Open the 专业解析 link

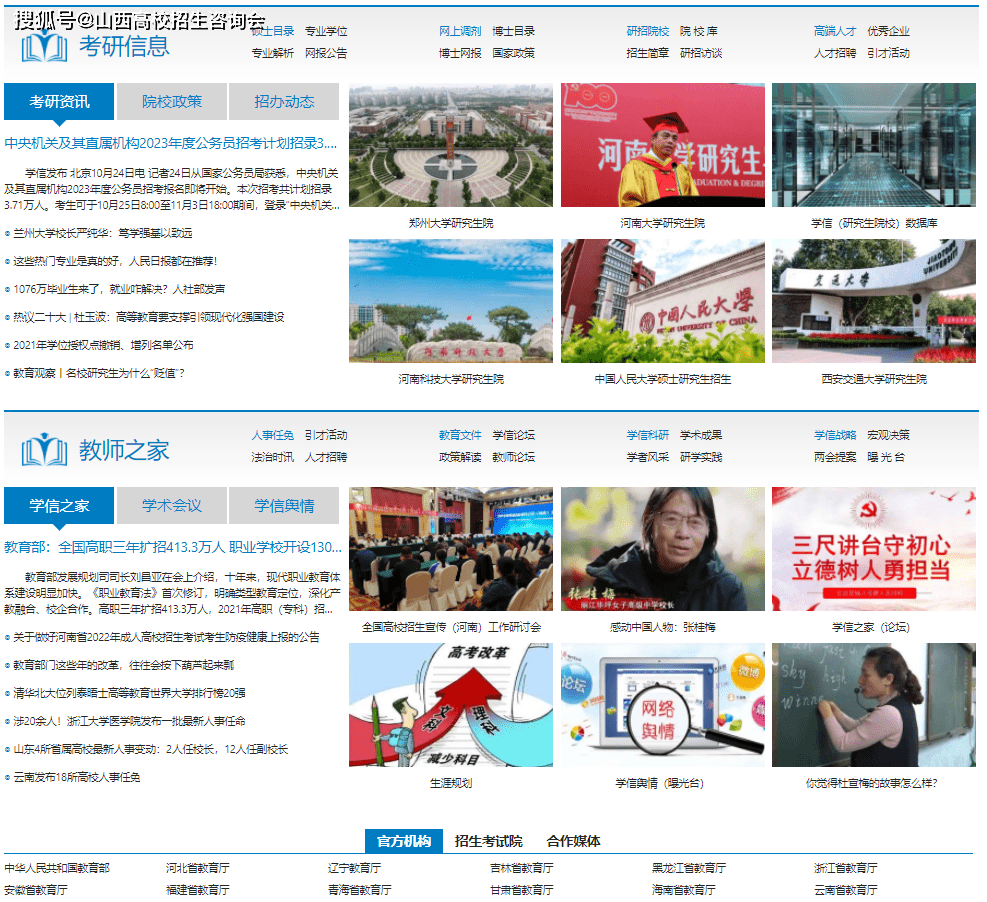point(273,53)
